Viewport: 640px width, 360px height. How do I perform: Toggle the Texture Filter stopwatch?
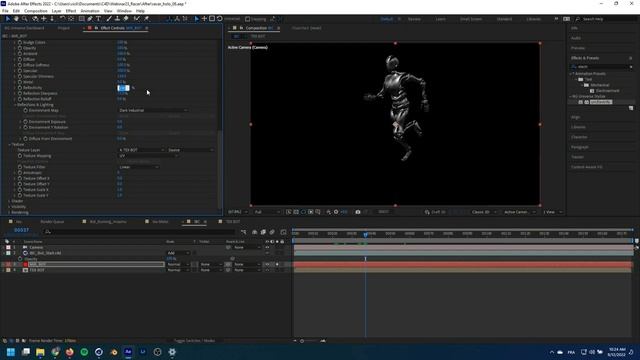[x=20, y=167]
